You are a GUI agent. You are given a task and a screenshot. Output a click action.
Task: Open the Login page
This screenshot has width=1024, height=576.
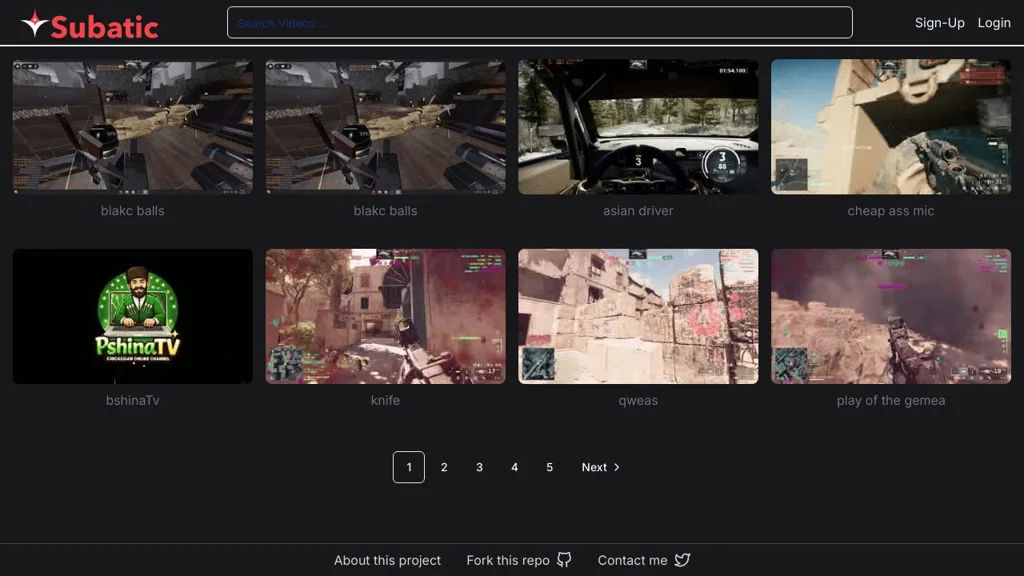[x=993, y=23]
